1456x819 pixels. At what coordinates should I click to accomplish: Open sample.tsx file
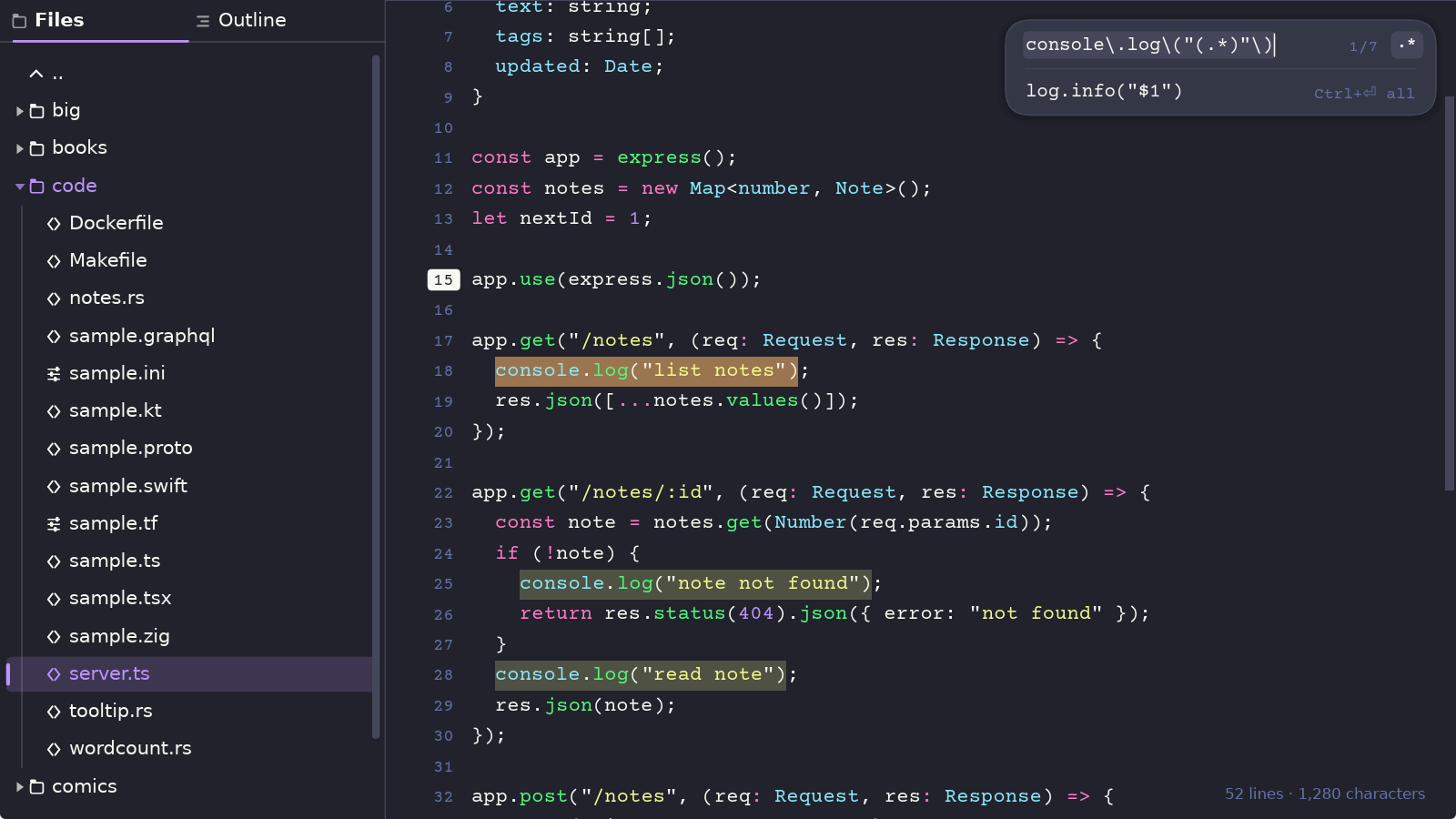click(189, 599)
